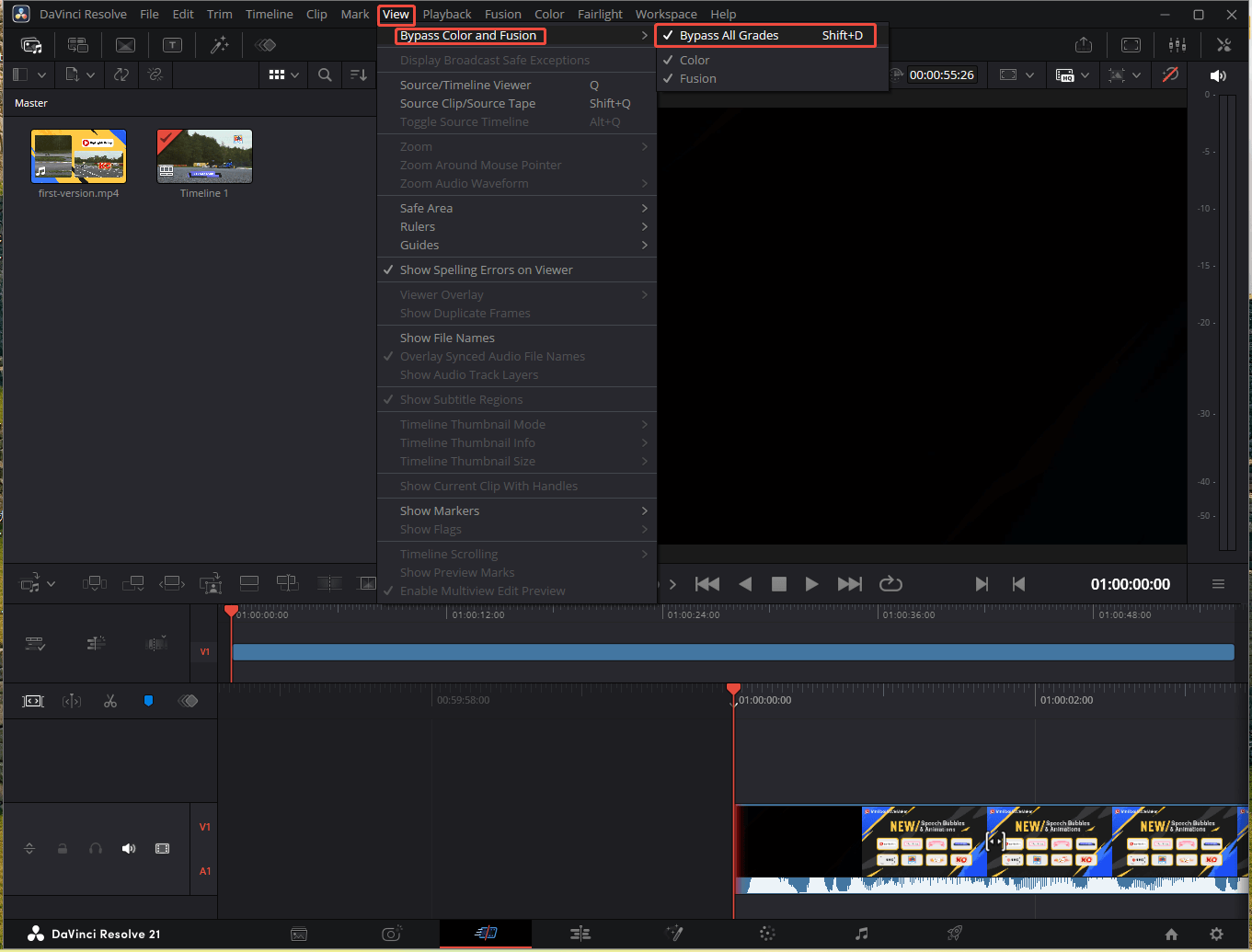The width and height of the screenshot is (1252, 952).
Task: Open the Titles panel
Action: (172, 45)
